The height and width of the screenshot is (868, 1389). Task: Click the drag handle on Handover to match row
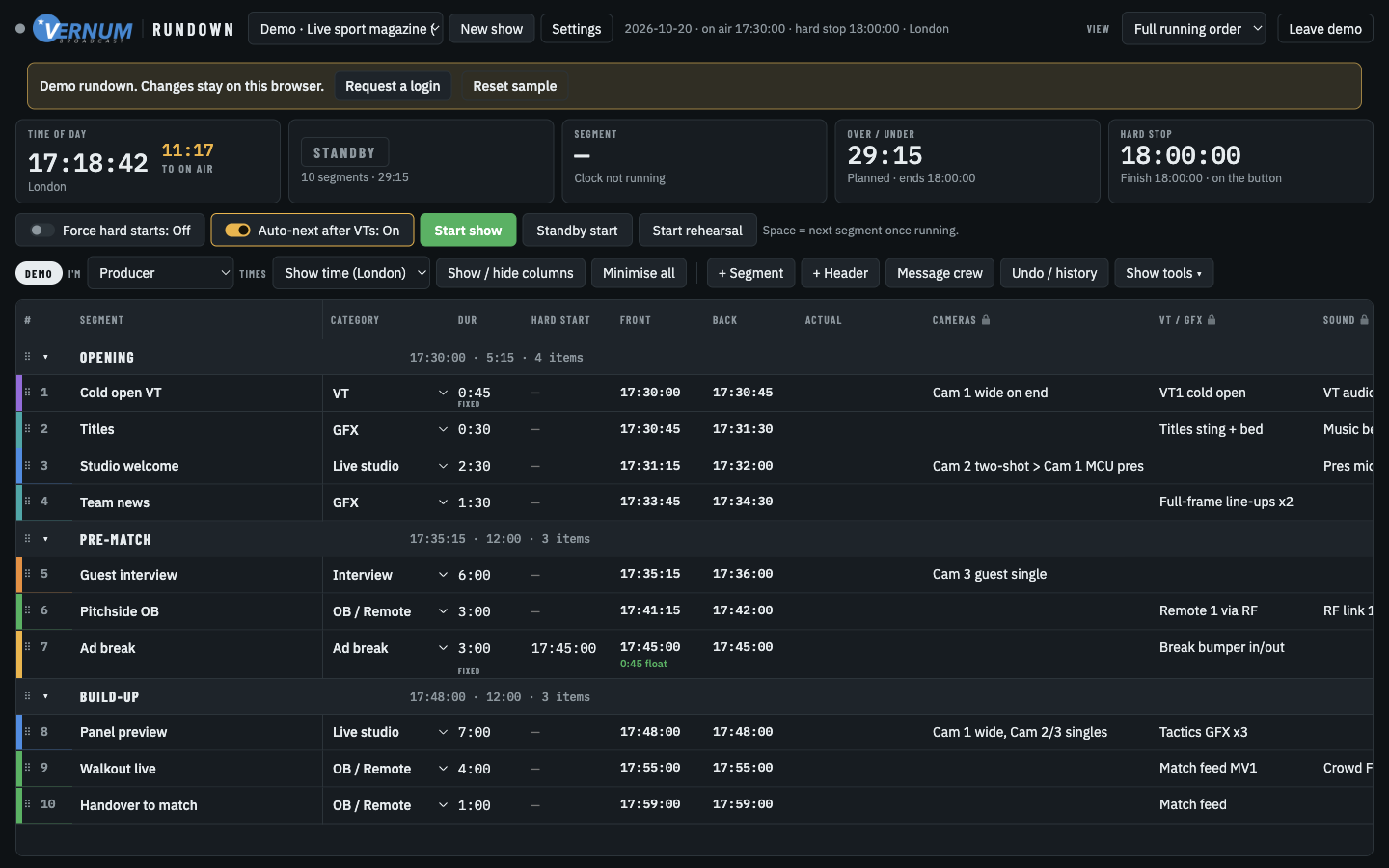[27, 804]
